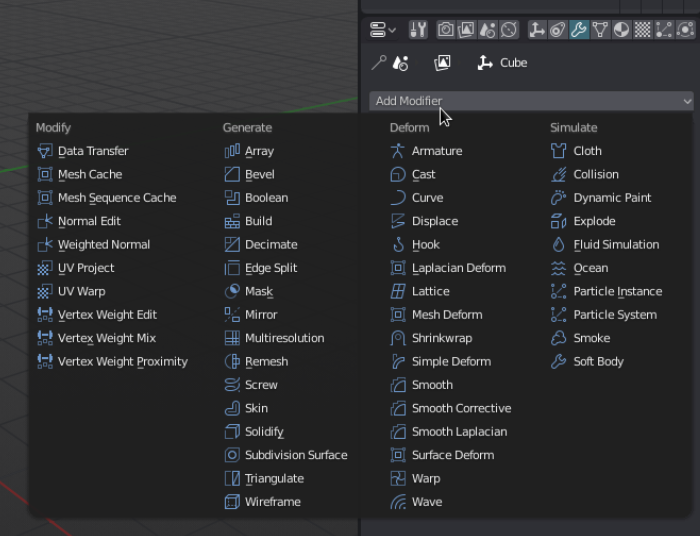Open the Texture properties tab

coord(642,30)
